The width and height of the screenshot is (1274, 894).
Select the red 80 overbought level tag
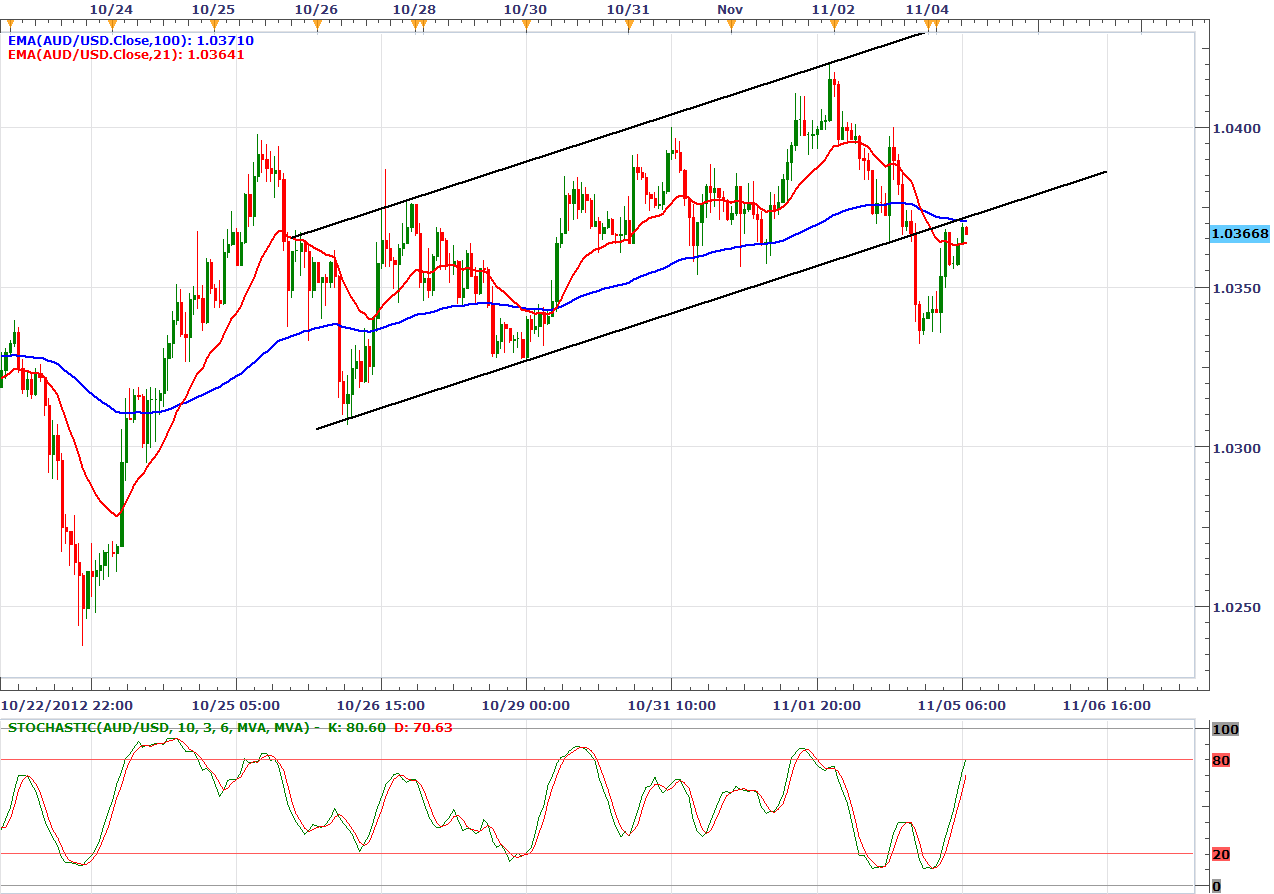1220,761
